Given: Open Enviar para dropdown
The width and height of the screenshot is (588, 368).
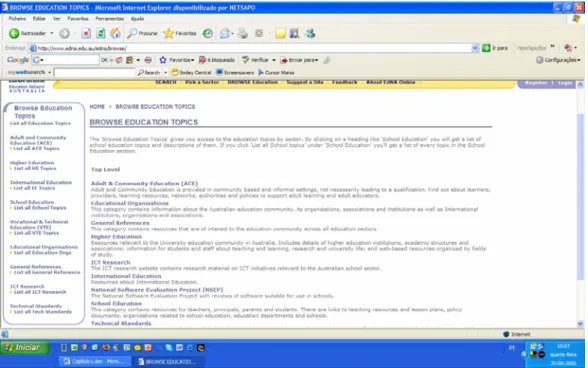Looking at the screenshot, I should click(x=300, y=60).
